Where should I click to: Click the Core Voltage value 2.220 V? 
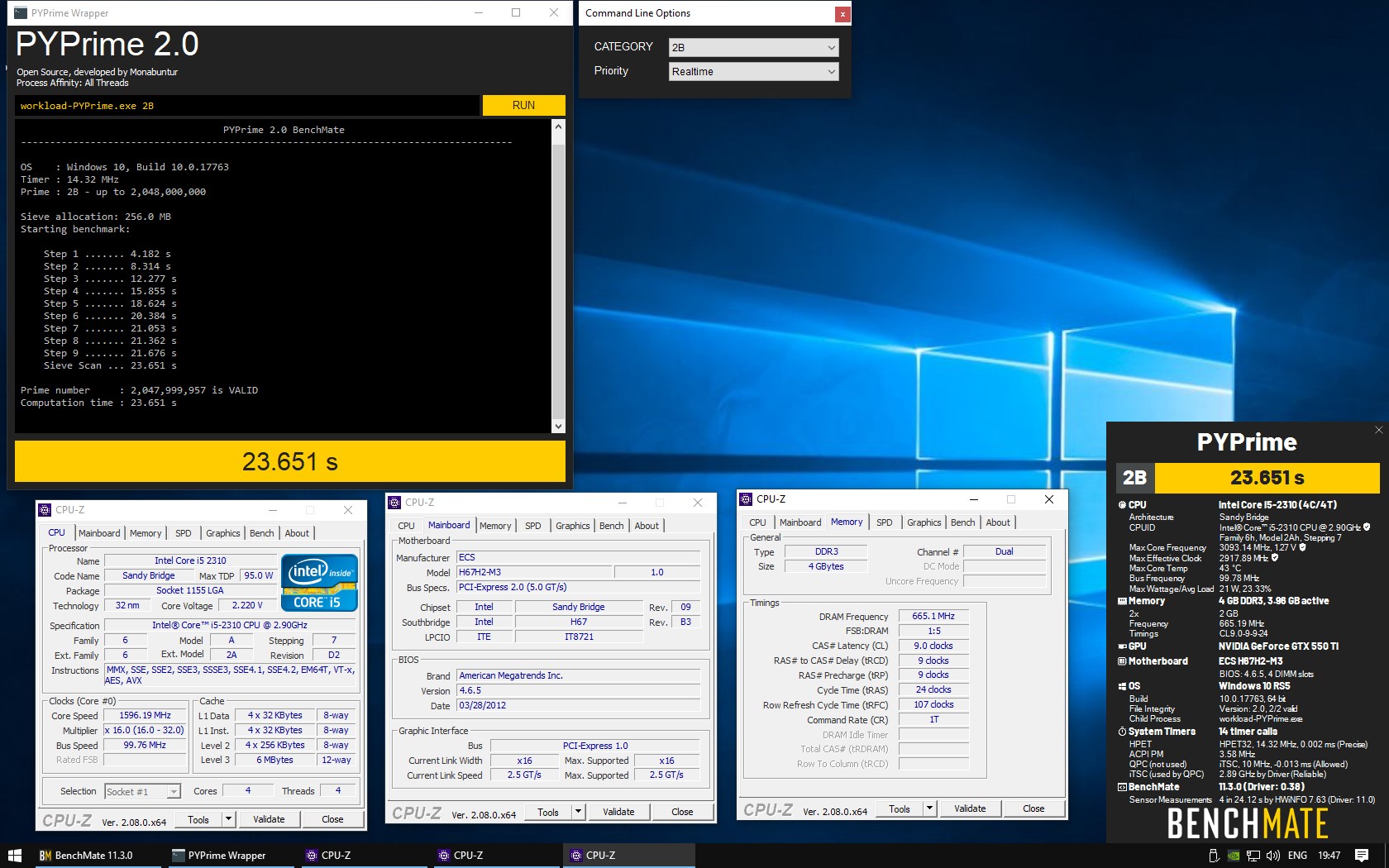(247, 605)
